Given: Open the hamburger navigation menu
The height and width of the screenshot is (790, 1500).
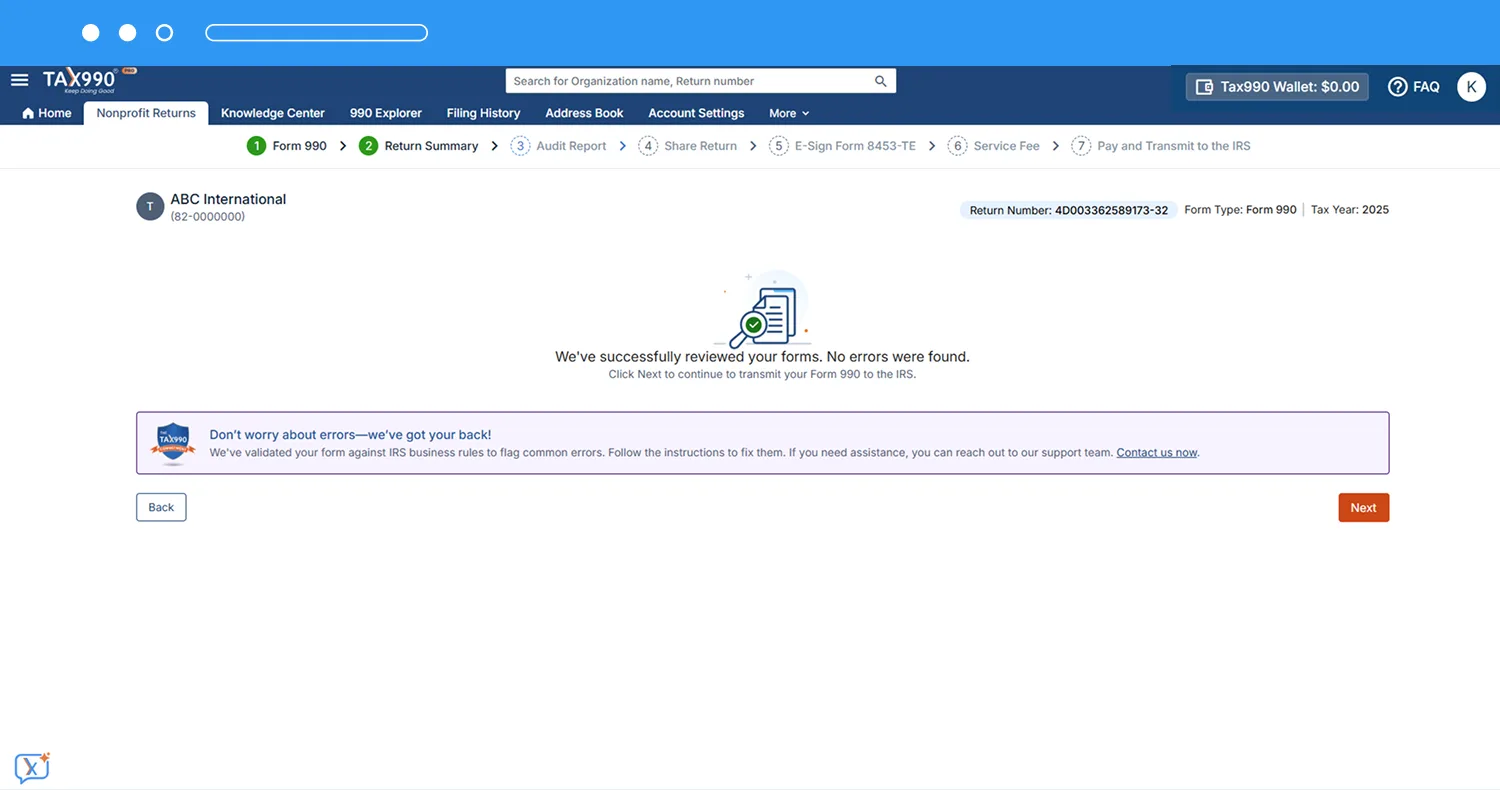Looking at the screenshot, I should click(19, 80).
